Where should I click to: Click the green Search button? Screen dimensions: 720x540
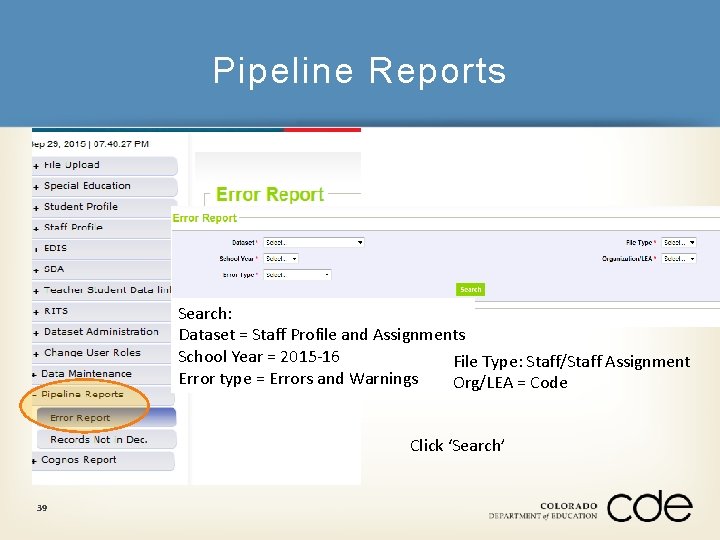coord(470,290)
